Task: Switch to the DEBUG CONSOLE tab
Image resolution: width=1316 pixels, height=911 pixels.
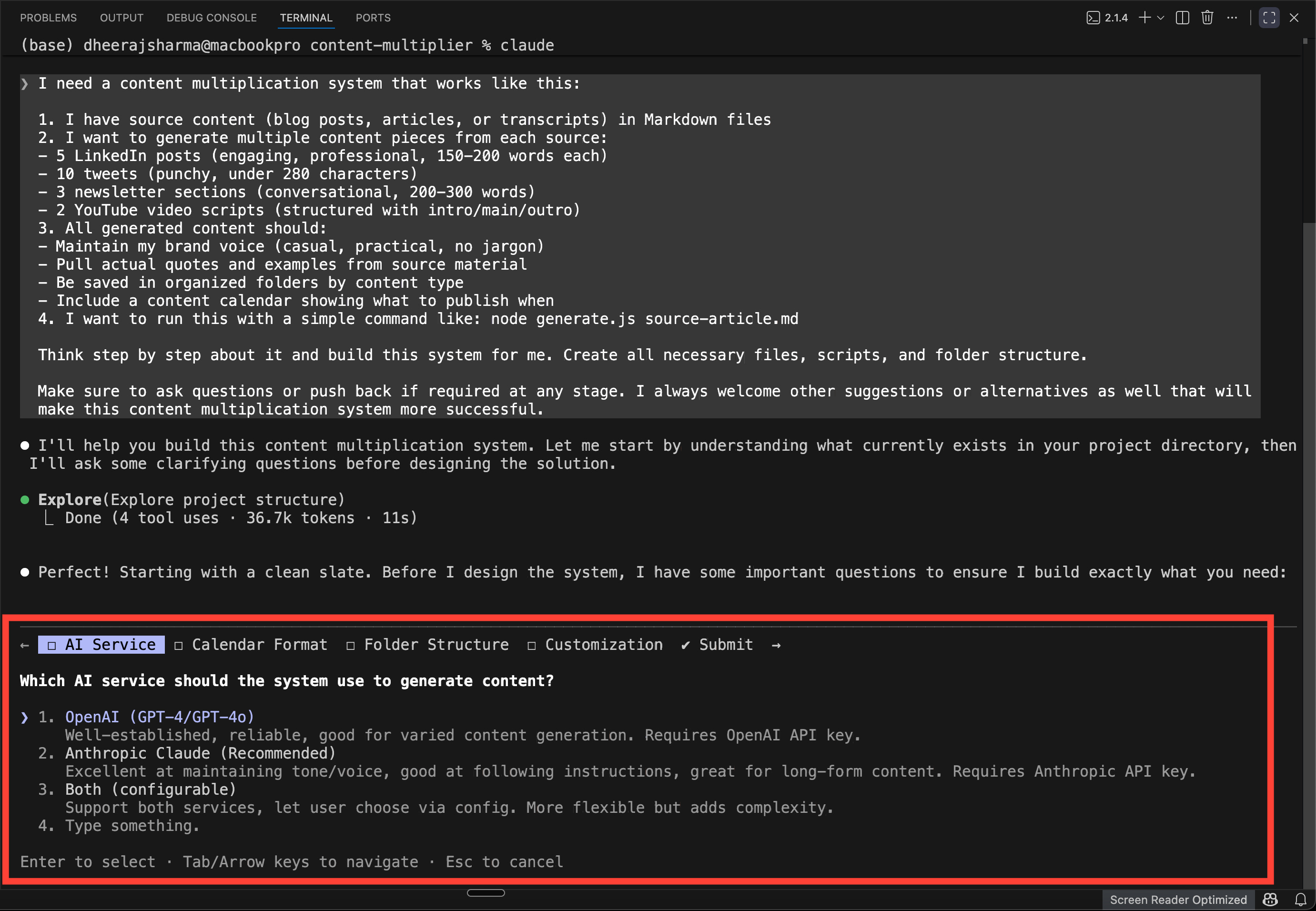Action: (211, 18)
